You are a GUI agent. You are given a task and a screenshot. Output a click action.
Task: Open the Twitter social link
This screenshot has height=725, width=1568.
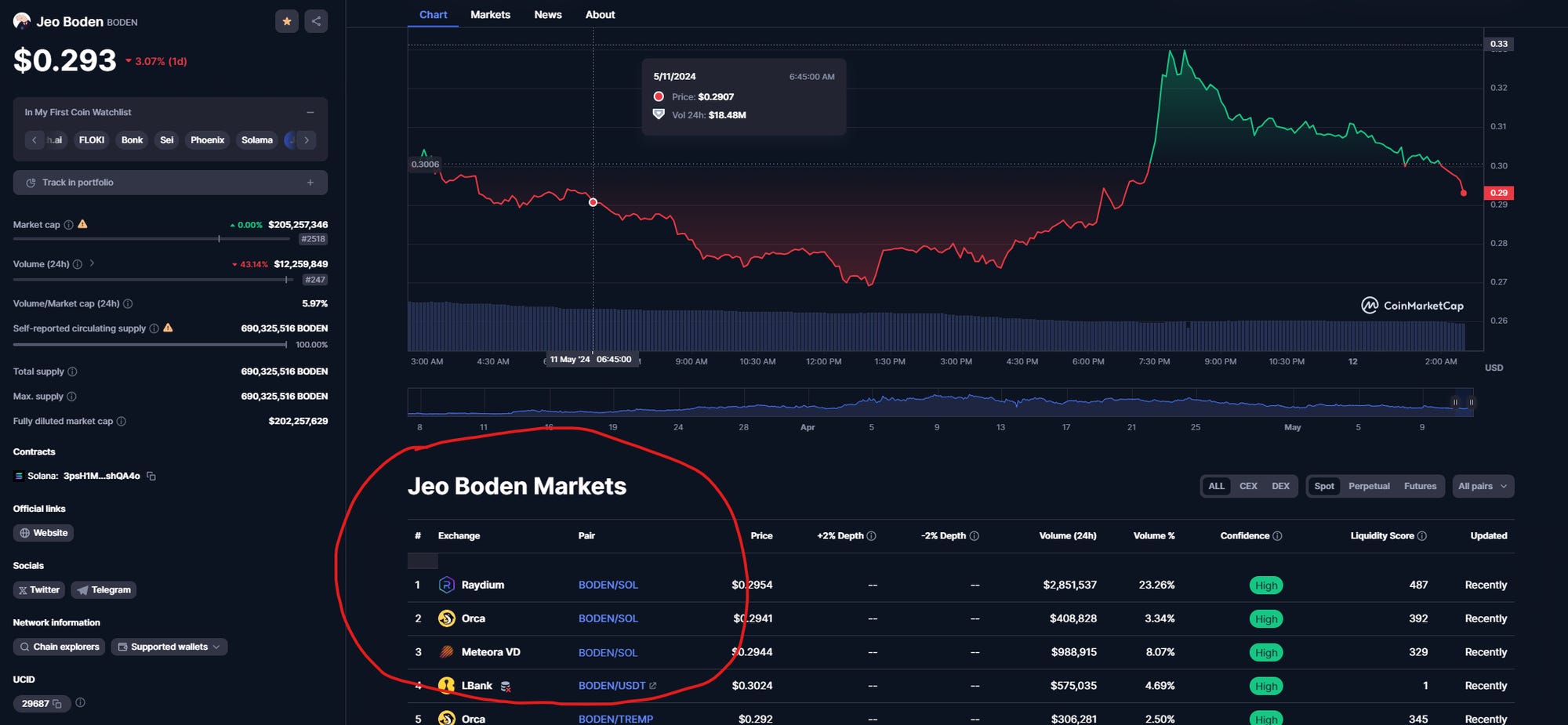click(38, 590)
